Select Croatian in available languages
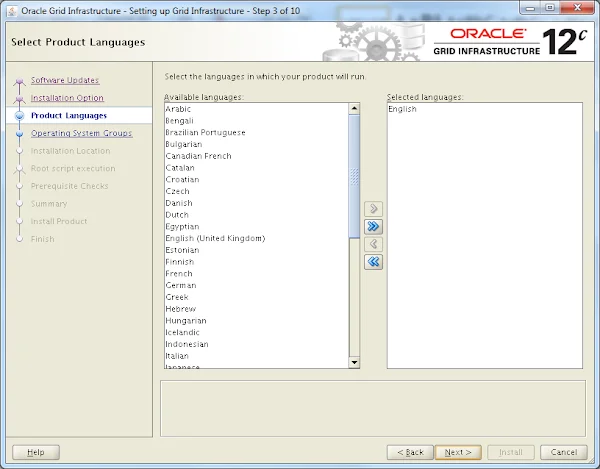The height and width of the screenshot is (469, 600). tap(256, 180)
